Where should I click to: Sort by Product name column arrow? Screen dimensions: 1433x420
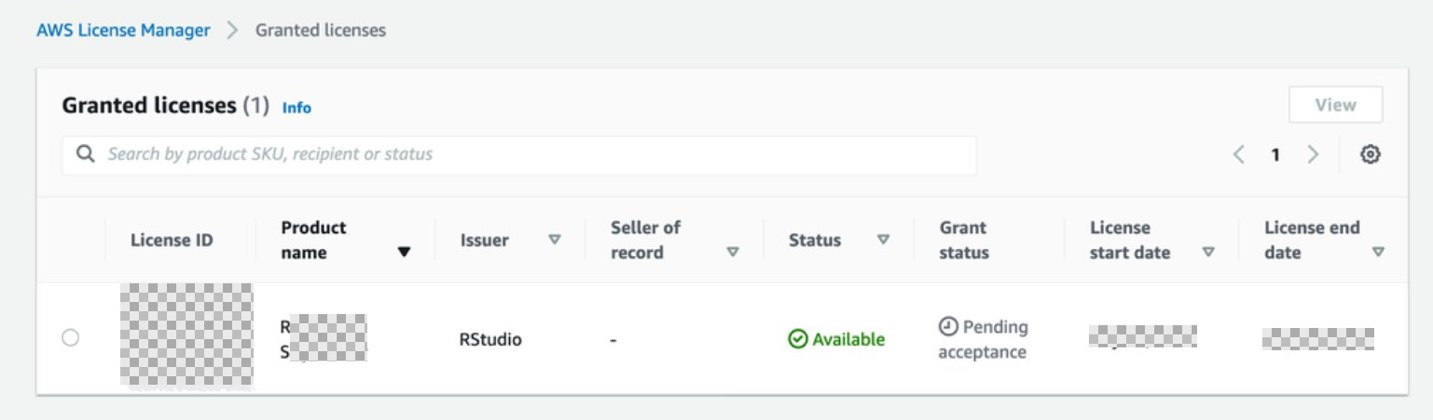[404, 253]
